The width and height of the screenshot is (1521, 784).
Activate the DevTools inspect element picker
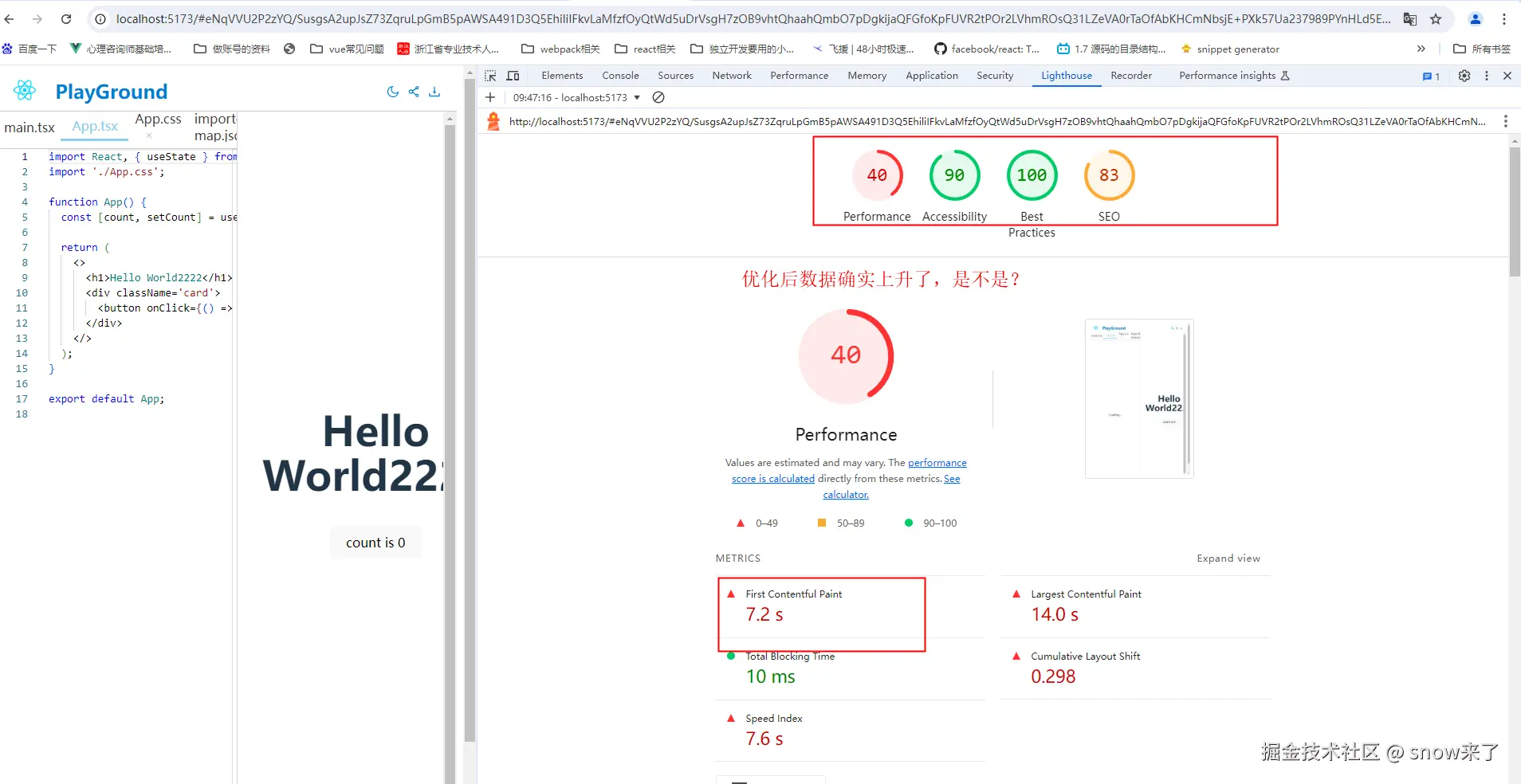pos(490,76)
